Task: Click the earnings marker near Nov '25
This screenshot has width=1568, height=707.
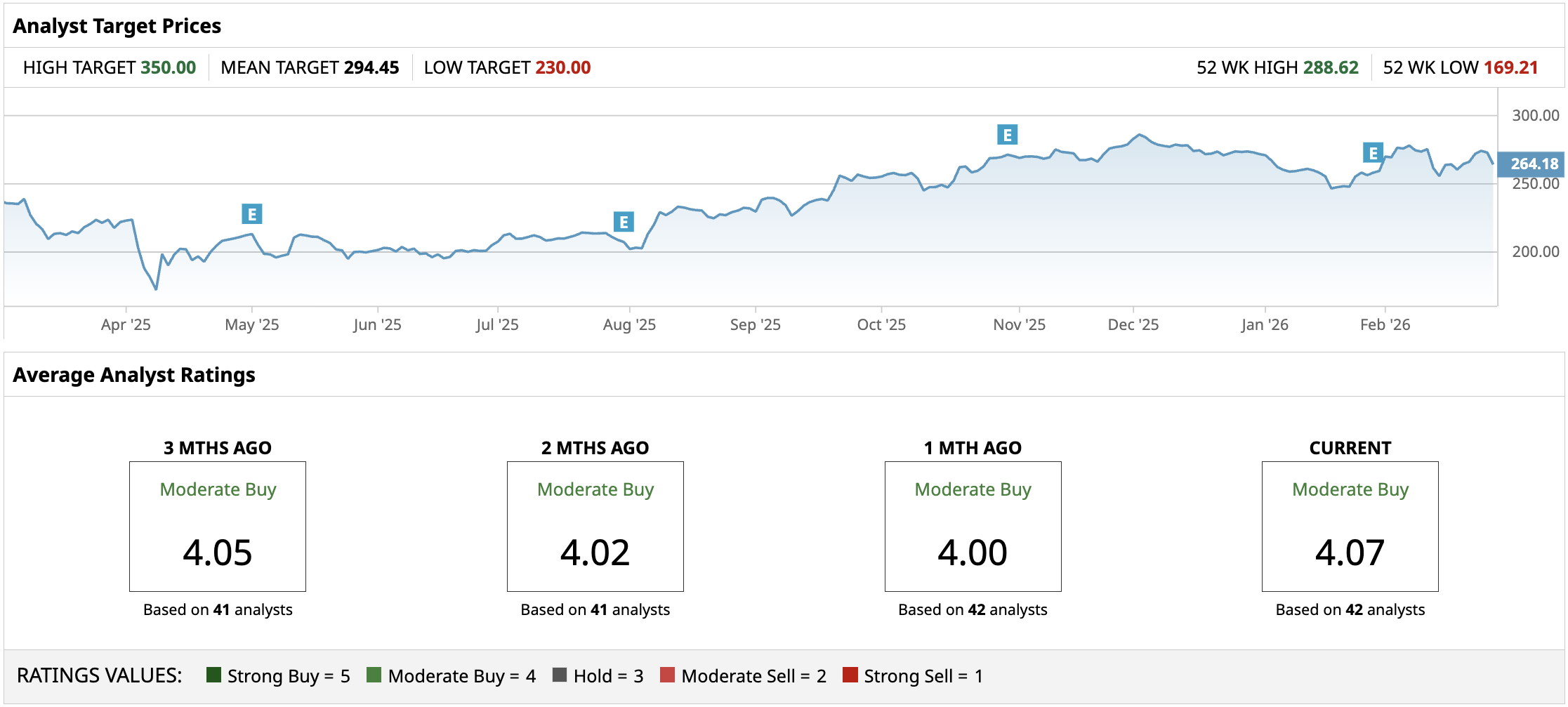Action: pos(1007,135)
